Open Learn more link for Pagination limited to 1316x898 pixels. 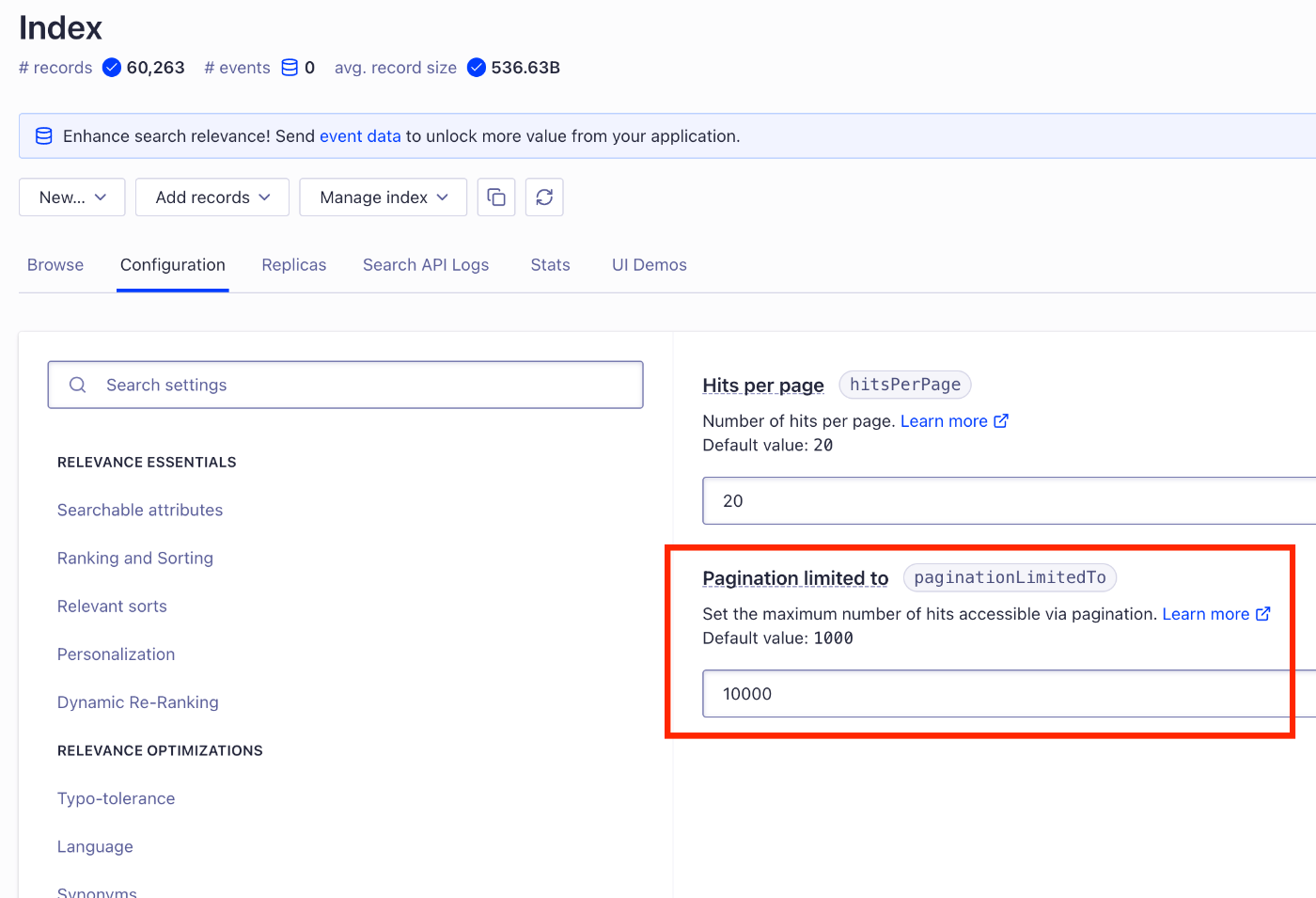(x=1206, y=614)
